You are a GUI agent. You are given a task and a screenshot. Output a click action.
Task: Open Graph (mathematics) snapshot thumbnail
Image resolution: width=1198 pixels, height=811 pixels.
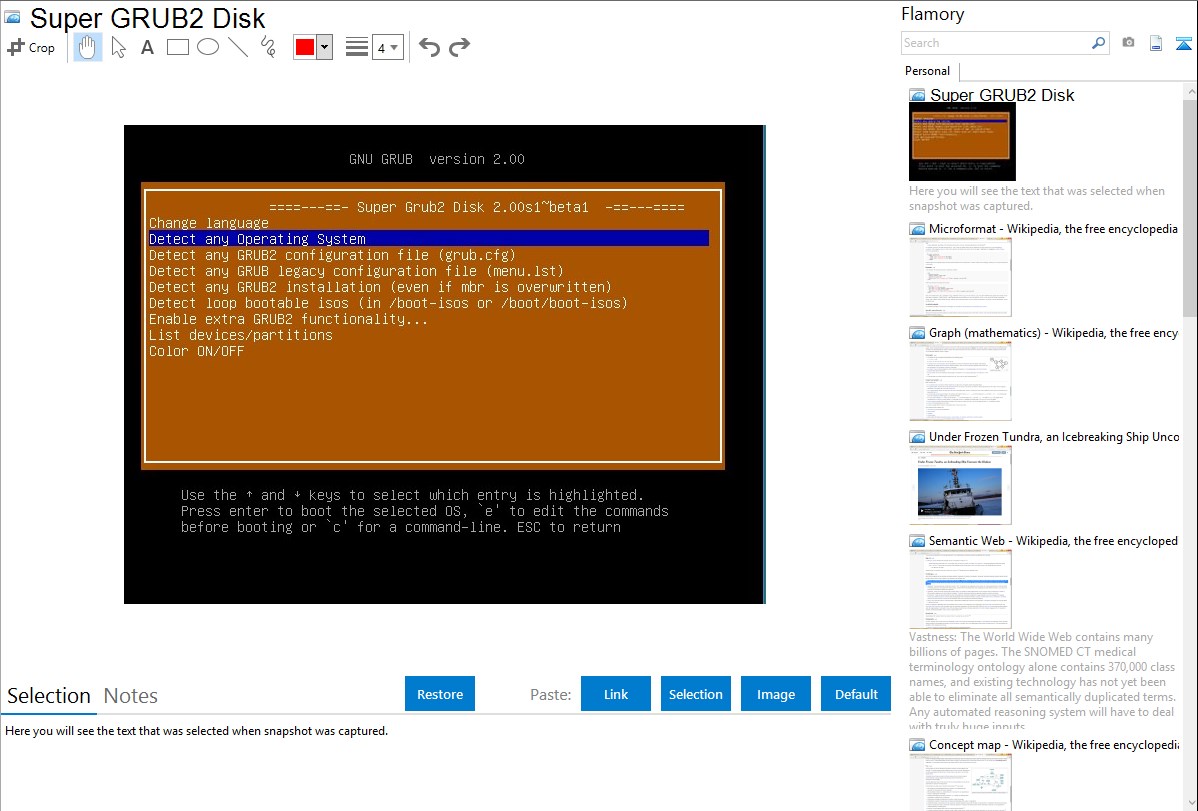pyautogui.click(x=960, y=381)
